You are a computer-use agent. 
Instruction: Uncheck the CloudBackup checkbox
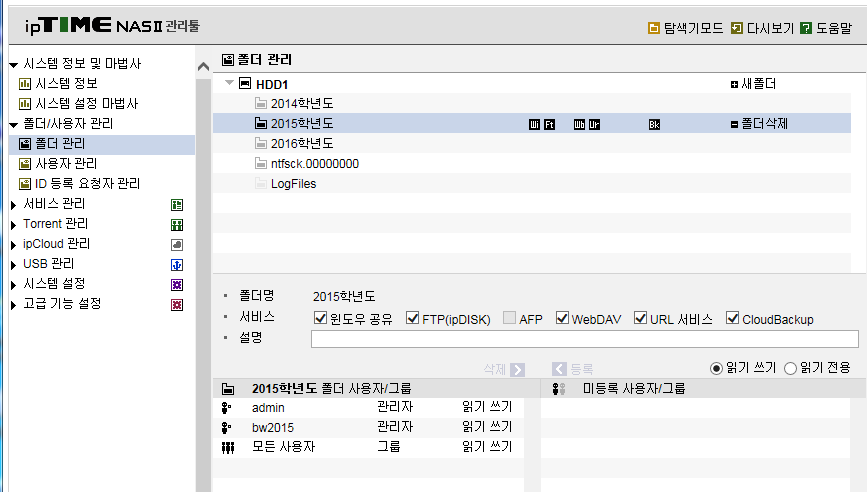733,318
